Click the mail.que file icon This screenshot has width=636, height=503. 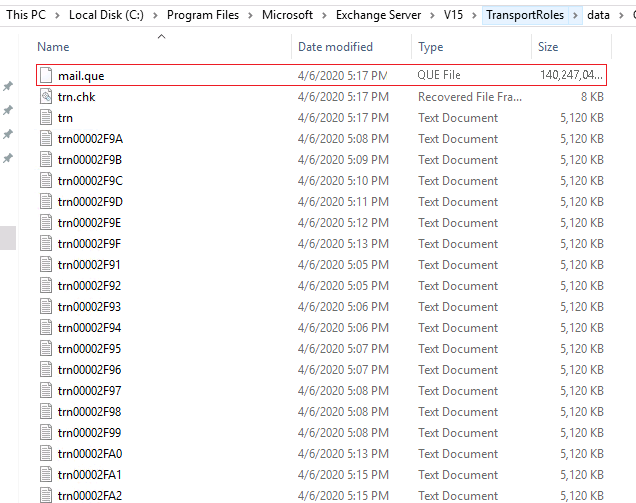click(x=46, y=75)
